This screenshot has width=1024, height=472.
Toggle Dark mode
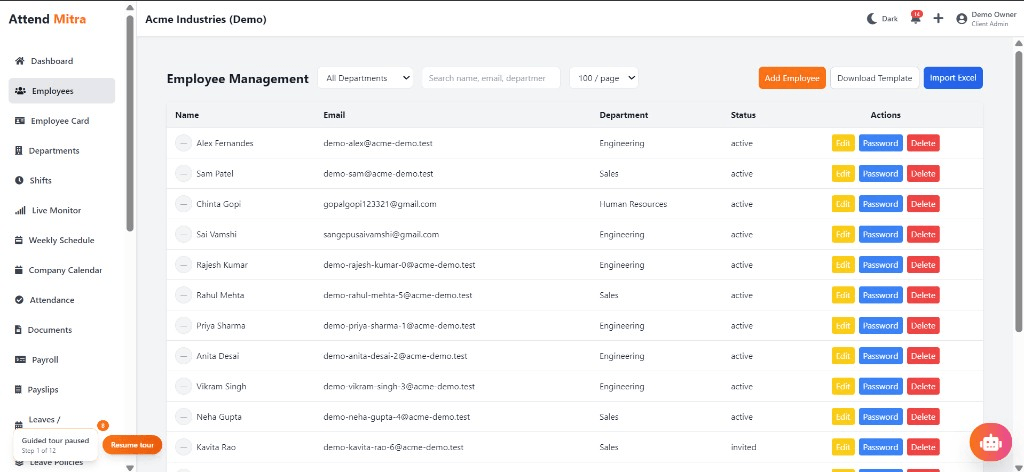tap(882, 19)
